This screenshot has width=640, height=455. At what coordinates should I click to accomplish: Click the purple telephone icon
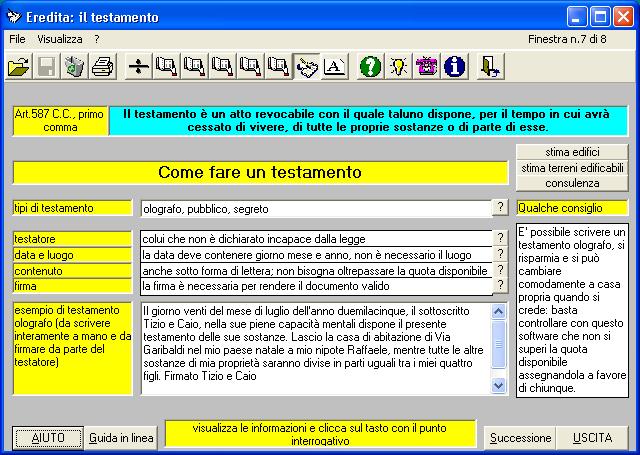pos(427,67)
